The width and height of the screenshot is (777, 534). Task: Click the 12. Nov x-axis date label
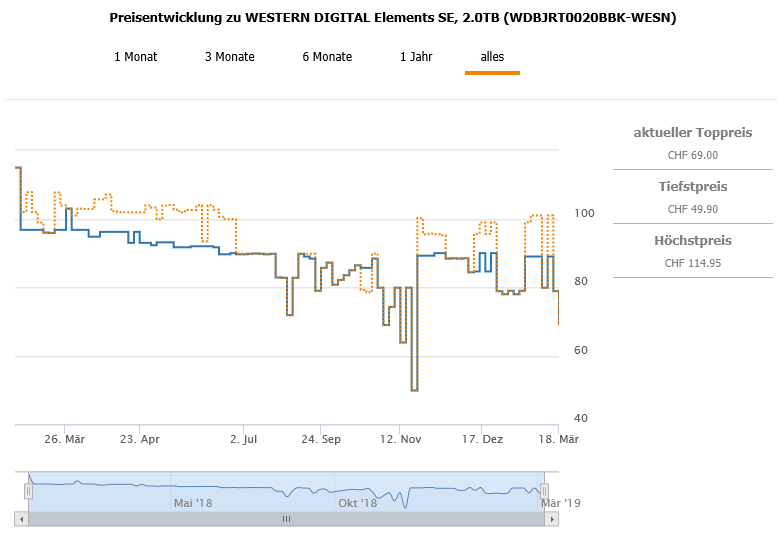[399, 439]
